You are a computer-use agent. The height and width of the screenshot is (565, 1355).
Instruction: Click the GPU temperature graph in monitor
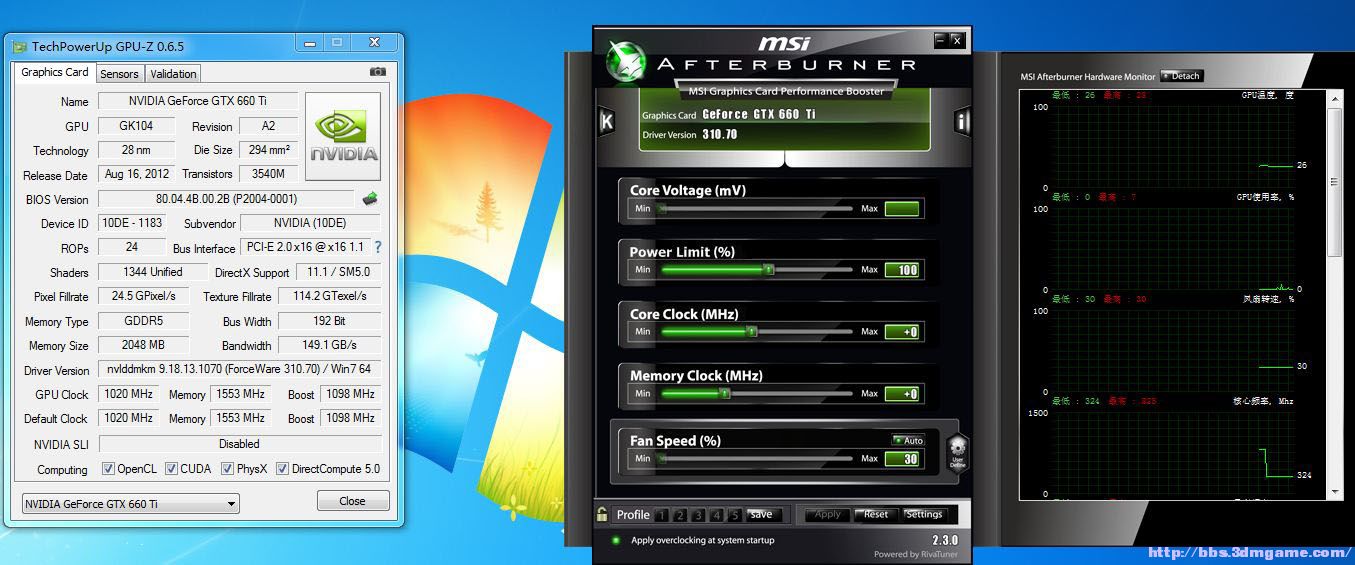1174,144
